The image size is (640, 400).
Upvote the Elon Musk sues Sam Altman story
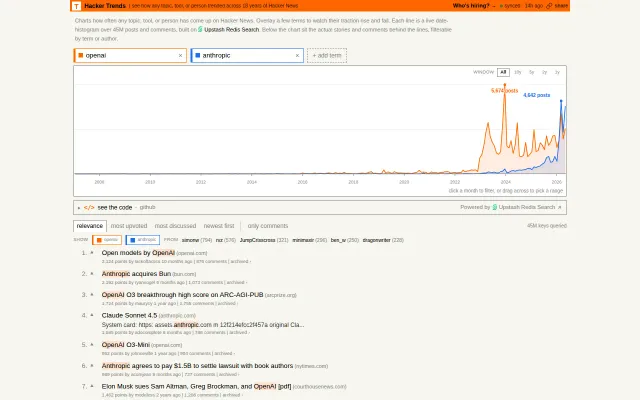(92, 386)
